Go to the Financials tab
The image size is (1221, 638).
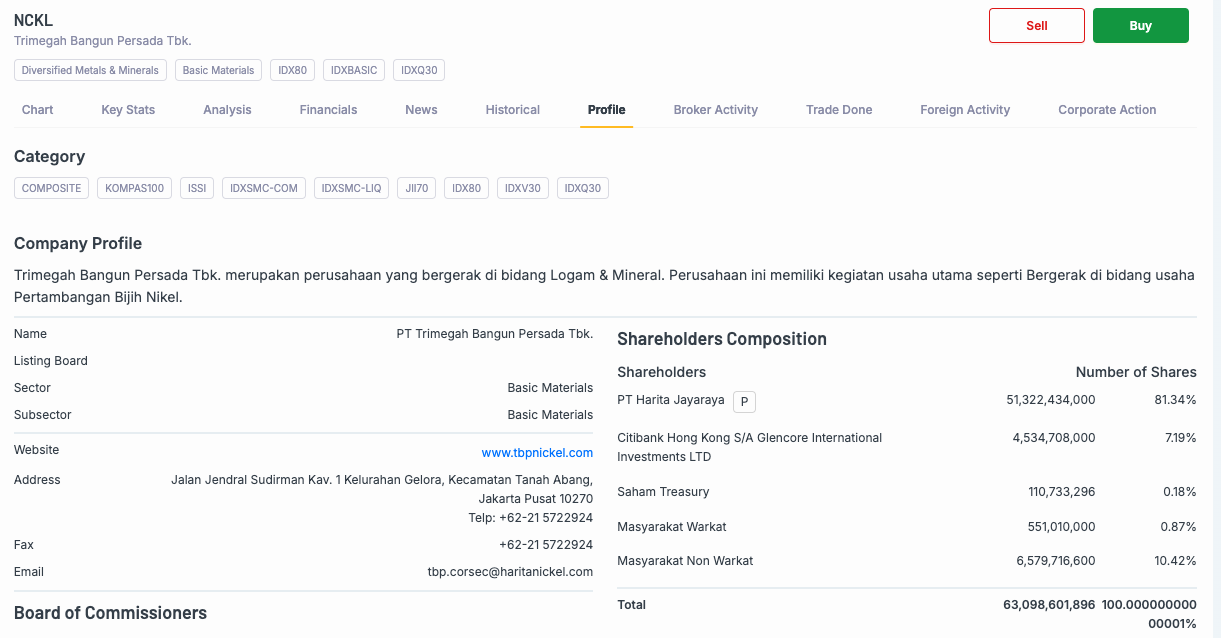tap(328, 110)
